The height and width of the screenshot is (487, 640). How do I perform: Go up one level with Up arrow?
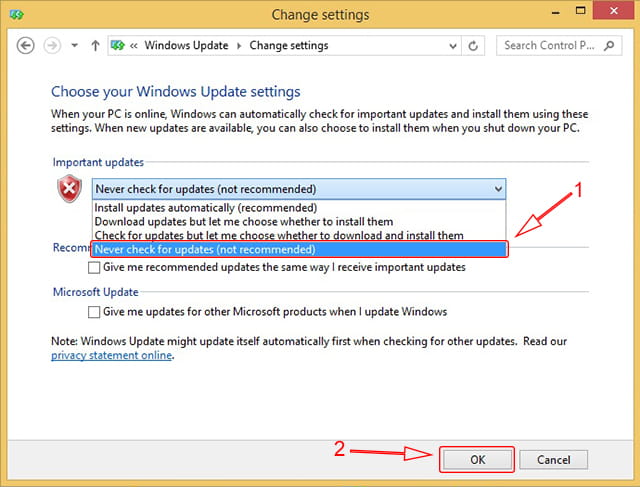coord(95,45)
